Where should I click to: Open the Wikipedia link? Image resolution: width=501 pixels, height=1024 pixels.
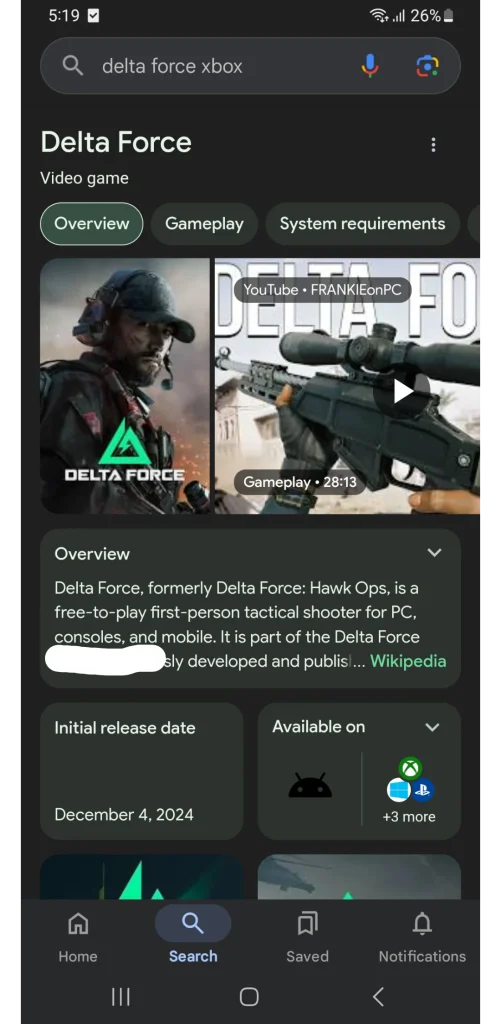408,661
